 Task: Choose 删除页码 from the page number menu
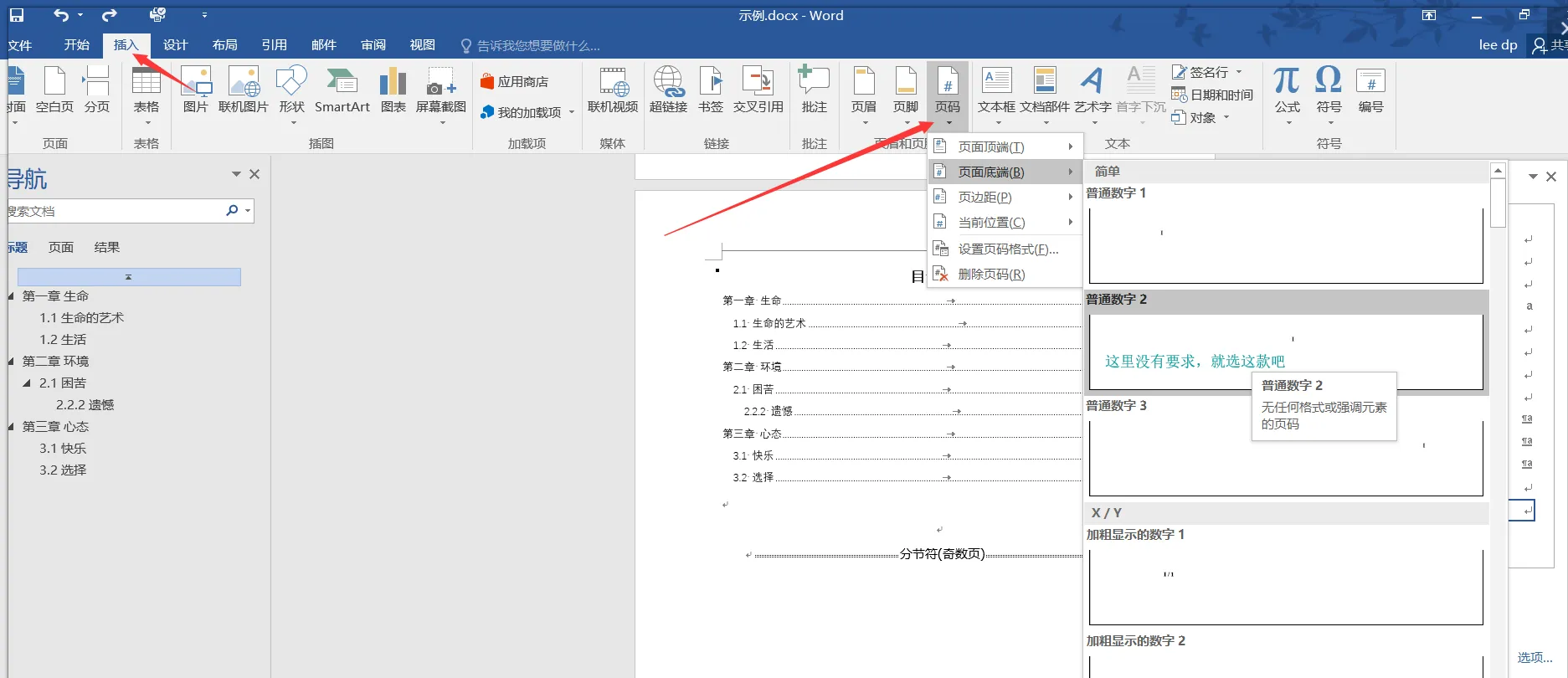(x=991, y=275)
